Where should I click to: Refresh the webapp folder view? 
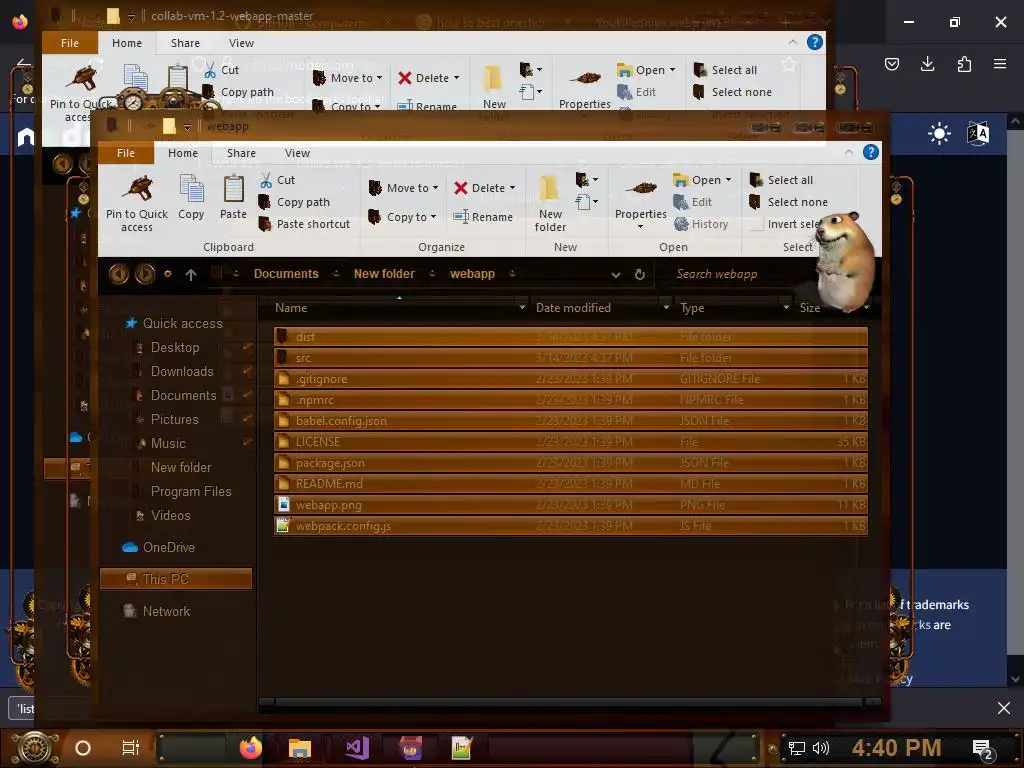640,274
